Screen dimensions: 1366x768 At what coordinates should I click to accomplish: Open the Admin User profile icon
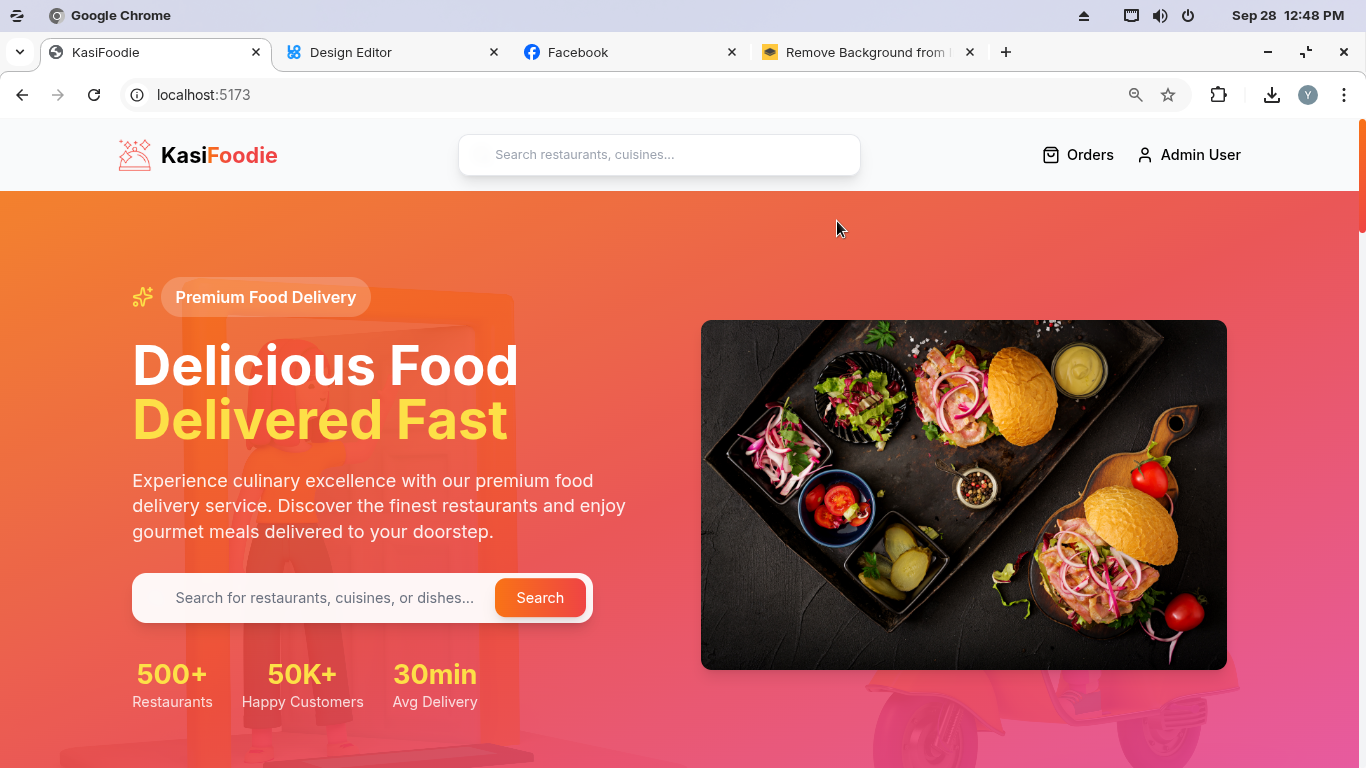point(1145,155)
